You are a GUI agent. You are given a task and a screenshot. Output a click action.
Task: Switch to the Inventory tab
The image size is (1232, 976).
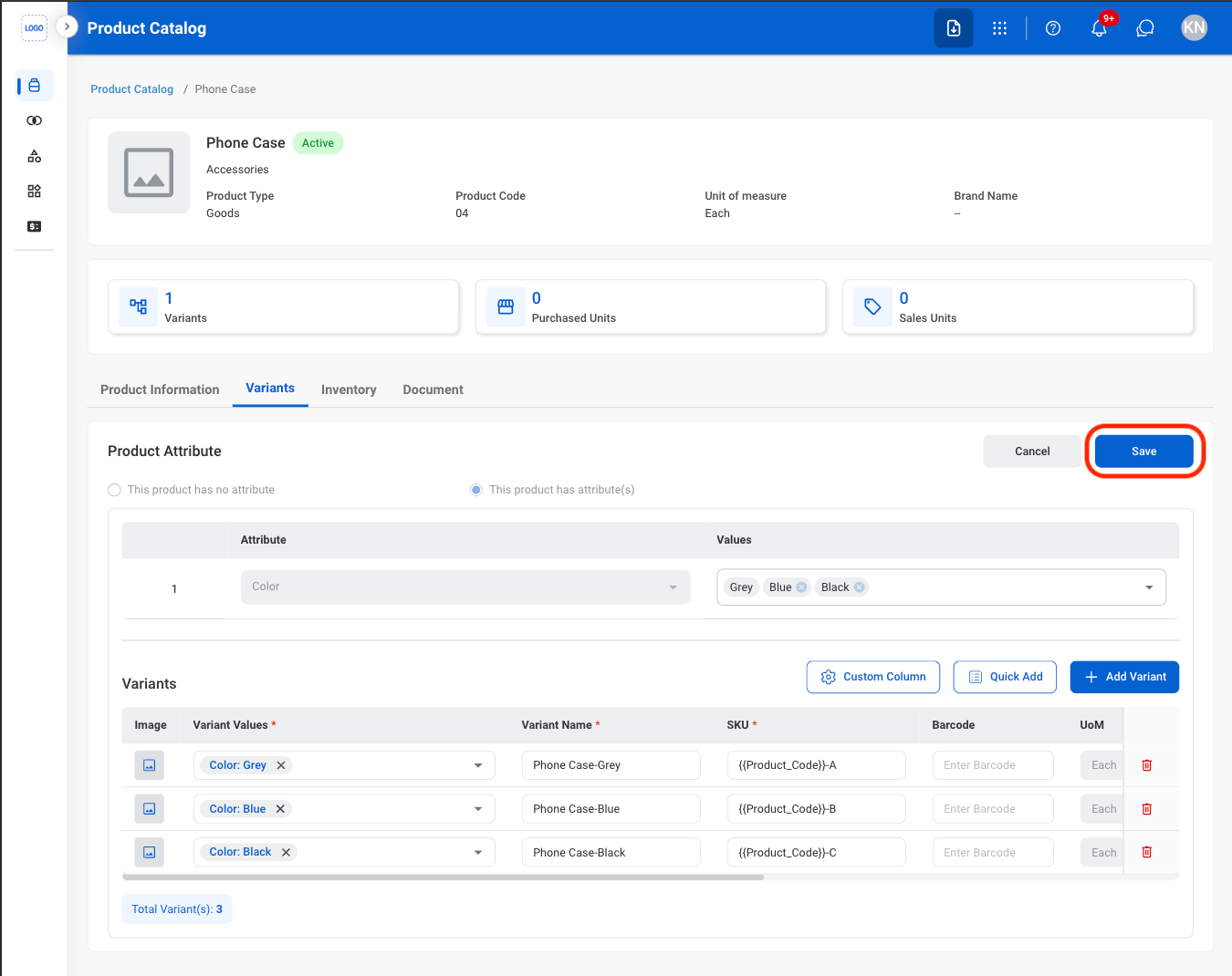tap(349, 389)
